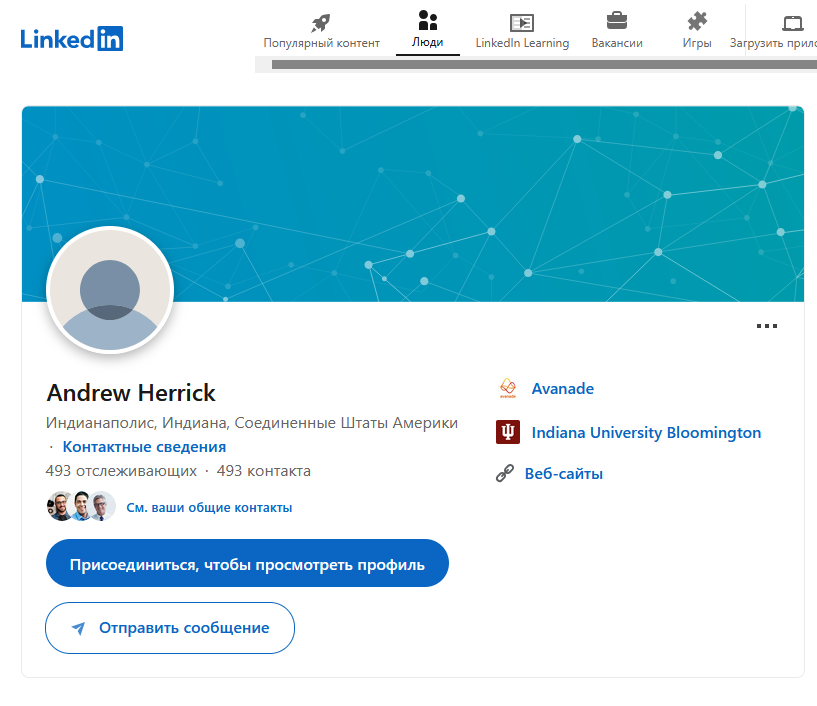Open Игры puzzle piece icon
Screen dimensions: 817x706
tap(697, 21)
